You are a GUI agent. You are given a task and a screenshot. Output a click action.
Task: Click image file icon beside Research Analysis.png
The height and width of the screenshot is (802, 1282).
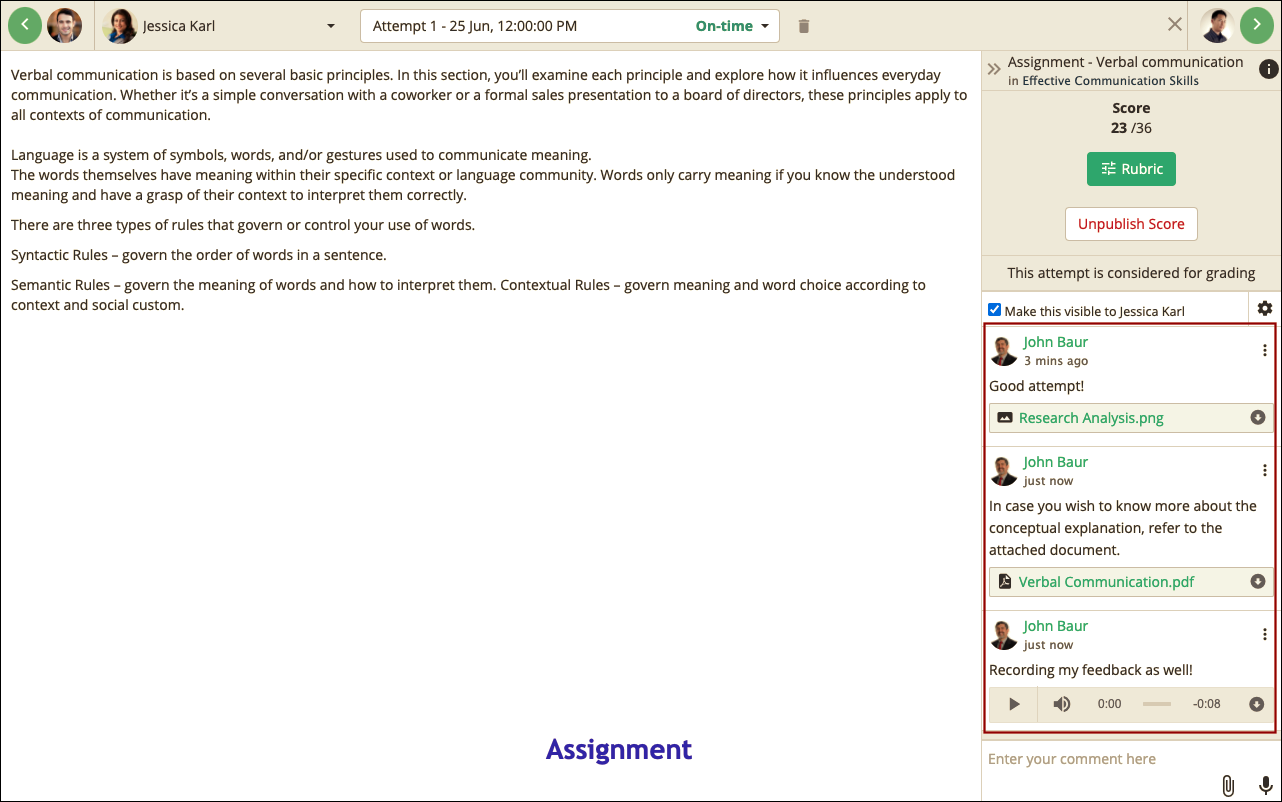pos(1005,418)
